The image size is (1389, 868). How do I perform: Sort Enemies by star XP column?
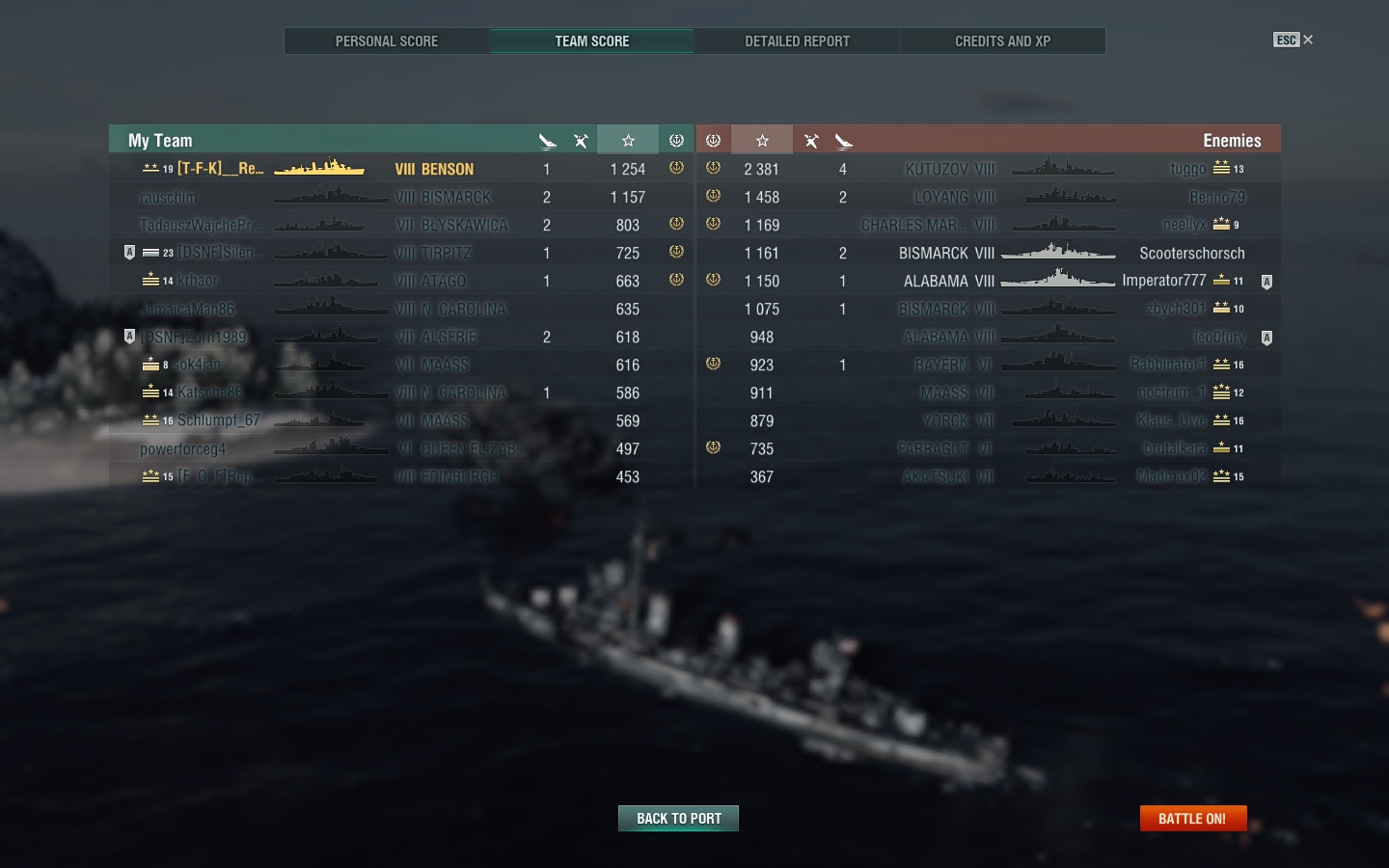pyautogui.click(x=762, y=140)
